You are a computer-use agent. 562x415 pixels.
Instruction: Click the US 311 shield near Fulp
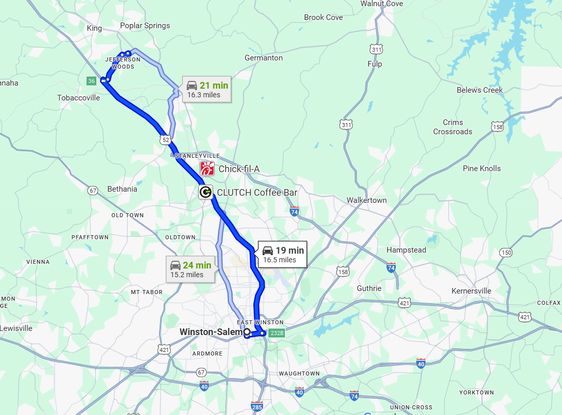376,49
